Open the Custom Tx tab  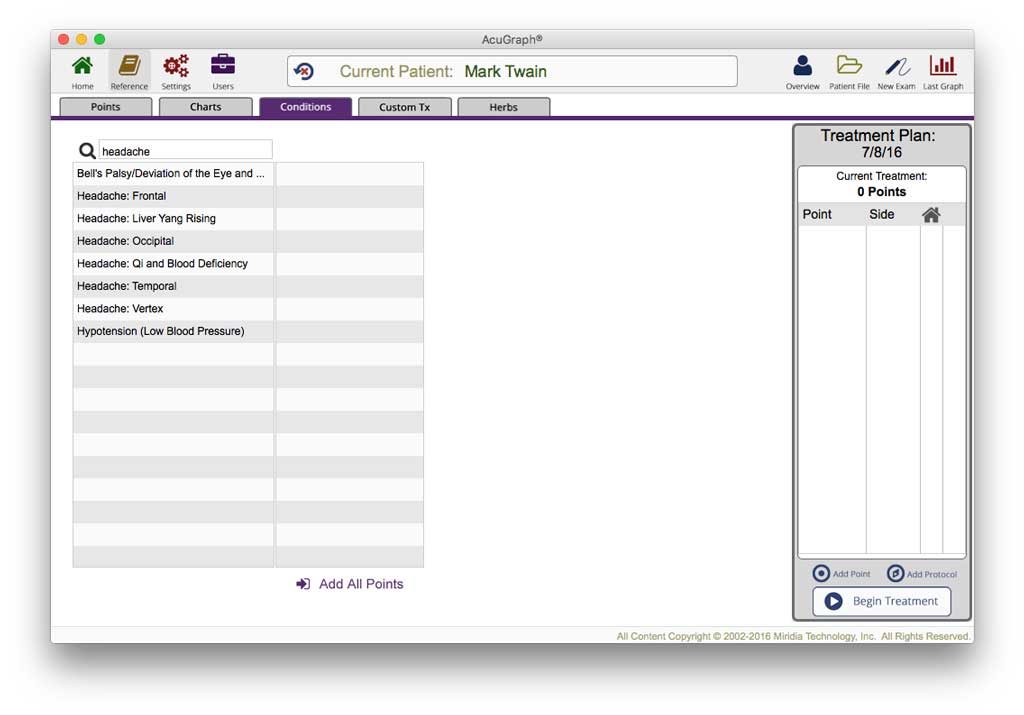(405, 107)
